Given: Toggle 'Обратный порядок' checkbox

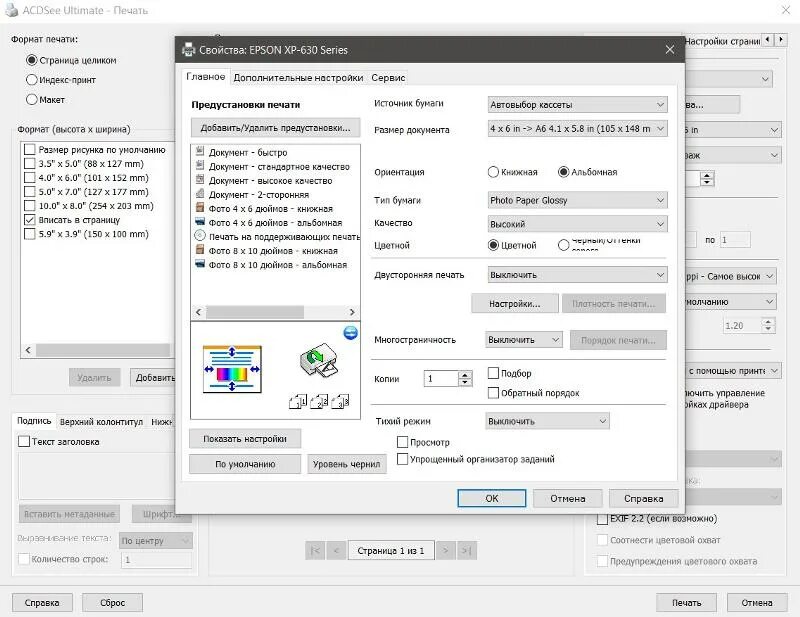Looking at the screenshot, I should coord(493,393).
